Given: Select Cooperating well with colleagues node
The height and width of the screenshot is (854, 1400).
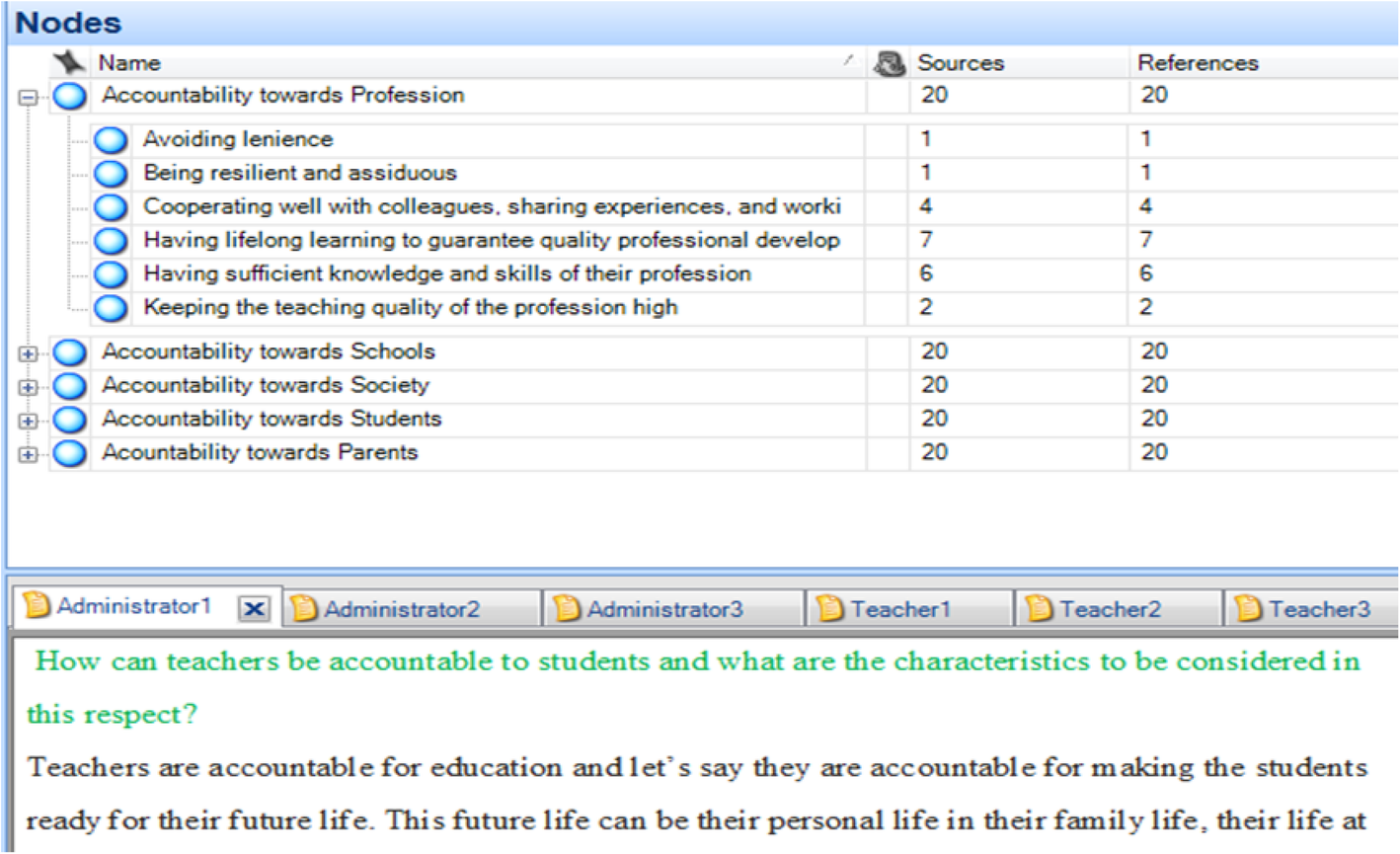Looking at the screenshot, I should pyautogui.click(x=492, y=206).
